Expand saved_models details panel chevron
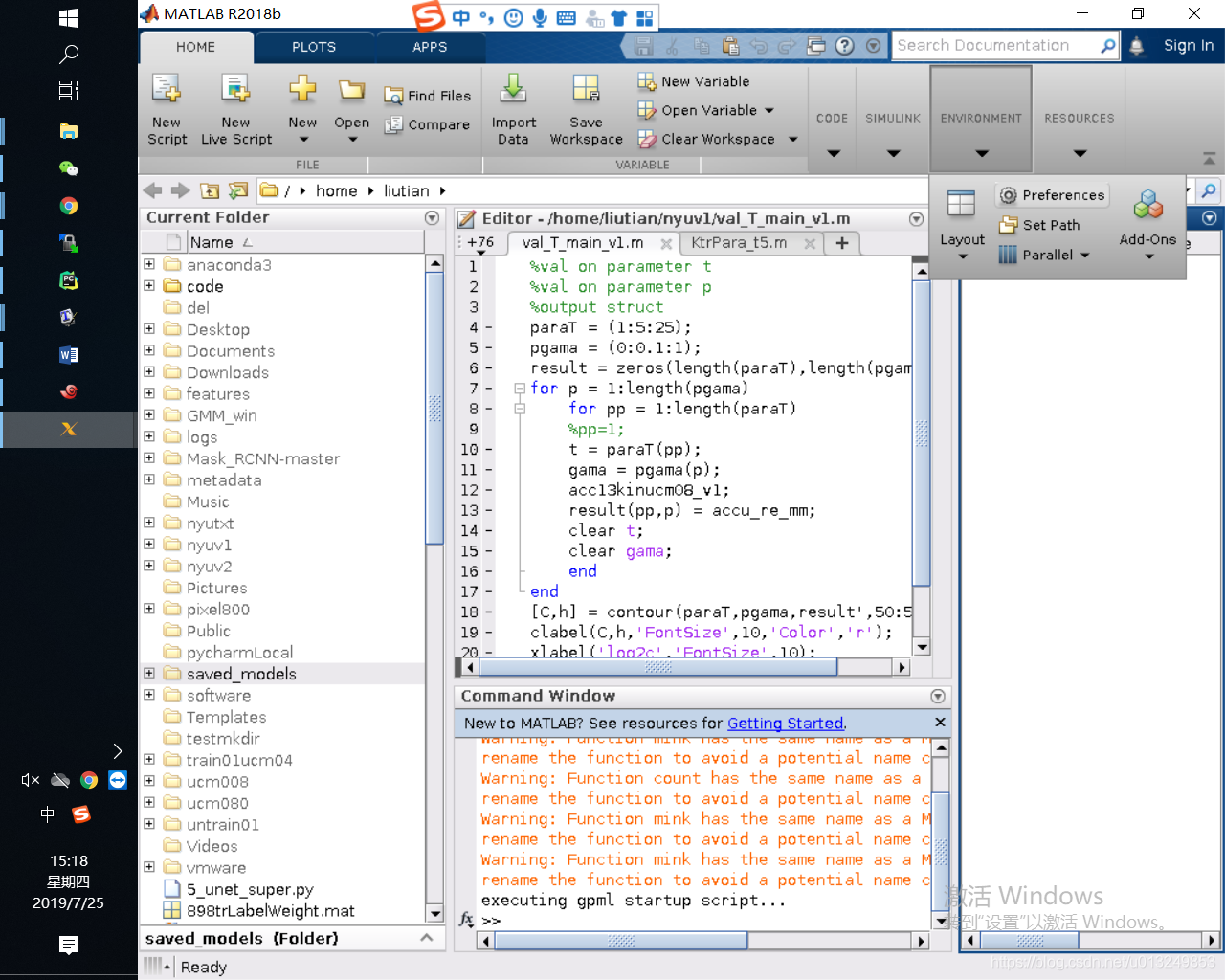 click(427, 938)
